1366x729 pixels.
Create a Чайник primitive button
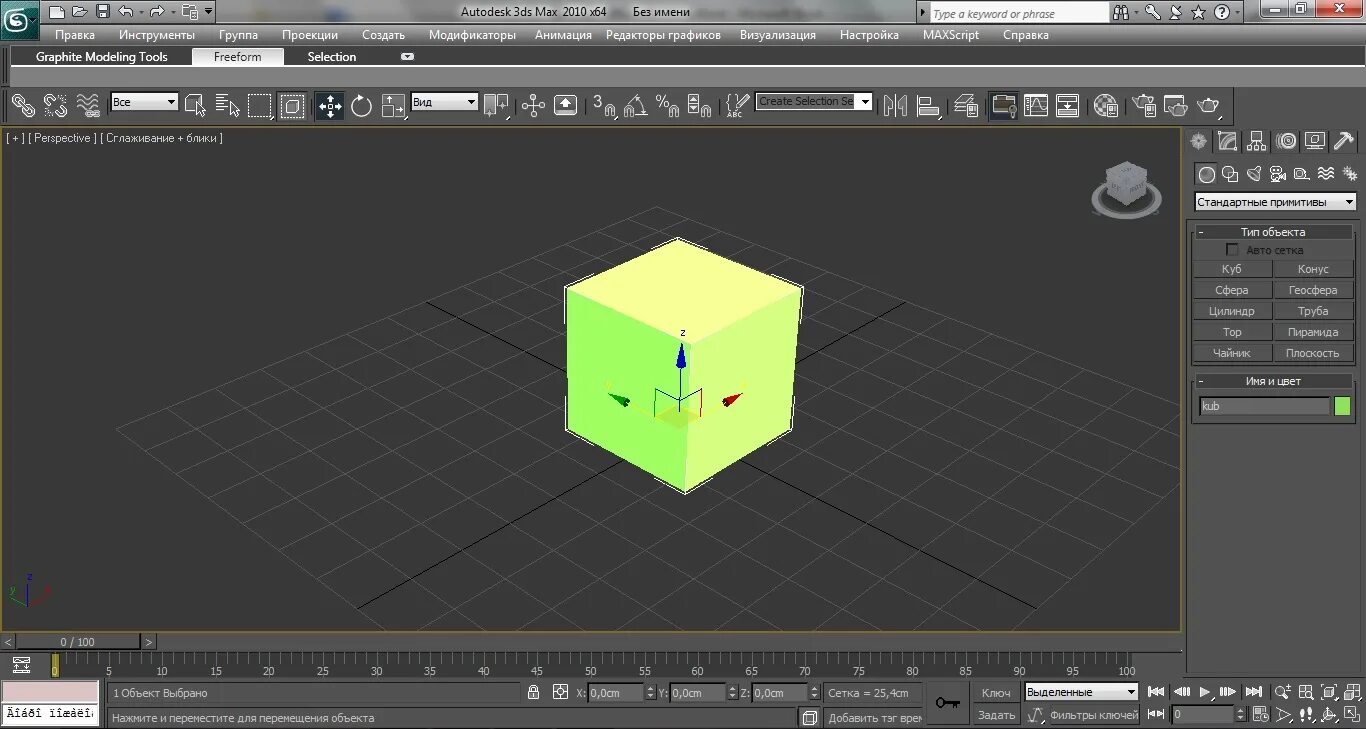click(x=1232, y=353)
